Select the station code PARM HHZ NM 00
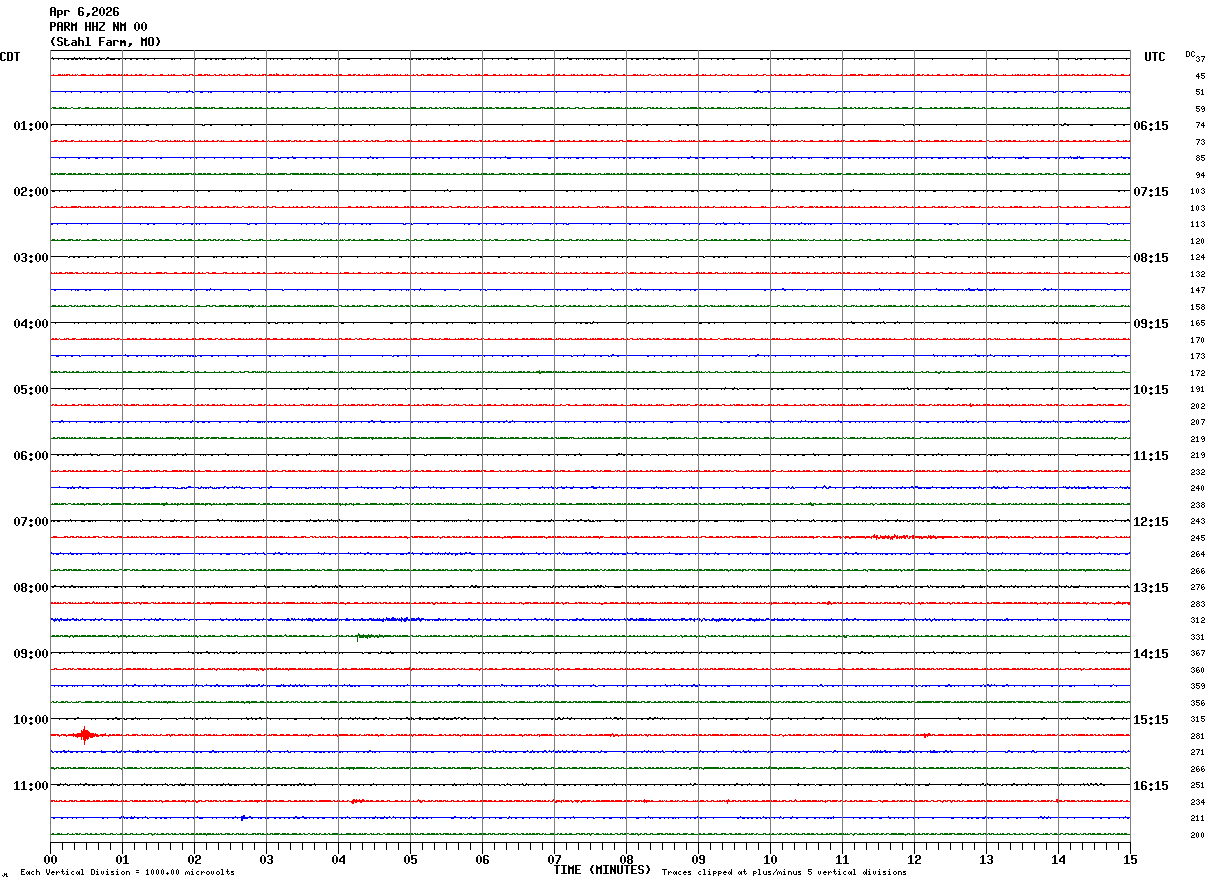The image size is (1210, 886). 98,27
